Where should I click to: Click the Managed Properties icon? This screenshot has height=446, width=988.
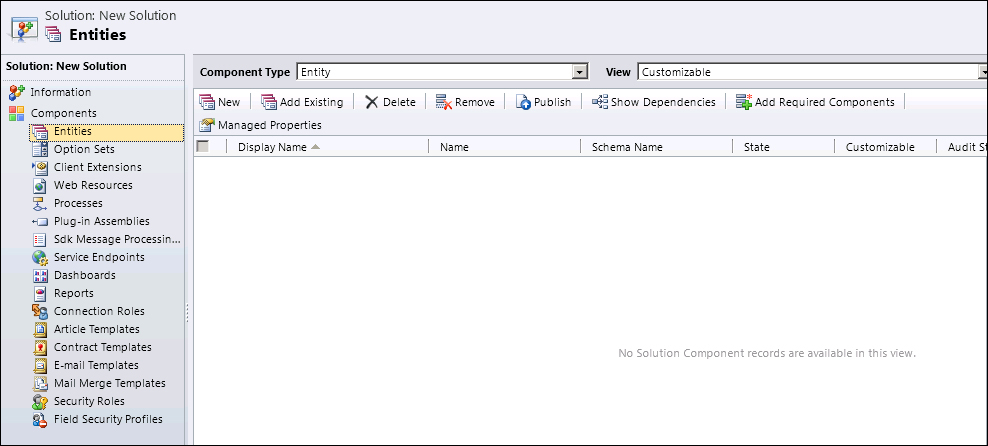coord(207,125)
